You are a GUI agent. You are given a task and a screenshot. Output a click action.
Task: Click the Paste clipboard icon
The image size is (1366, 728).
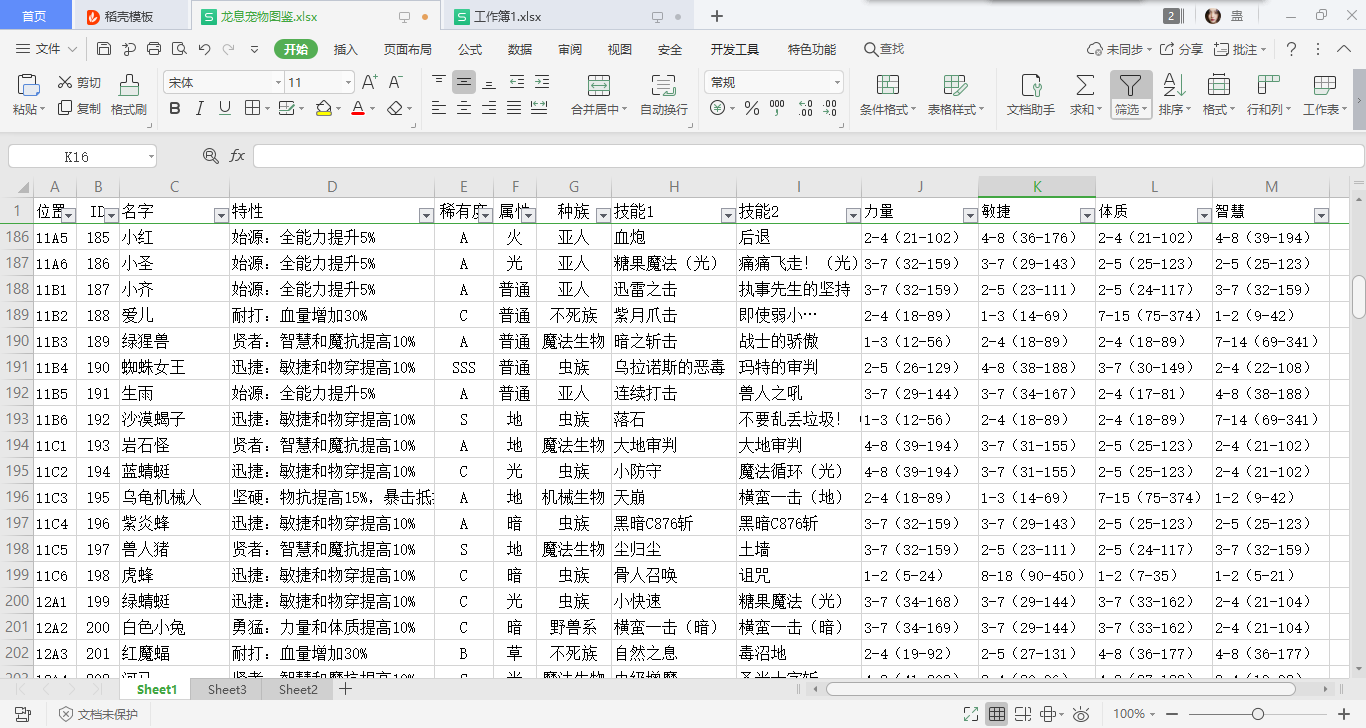29,84
